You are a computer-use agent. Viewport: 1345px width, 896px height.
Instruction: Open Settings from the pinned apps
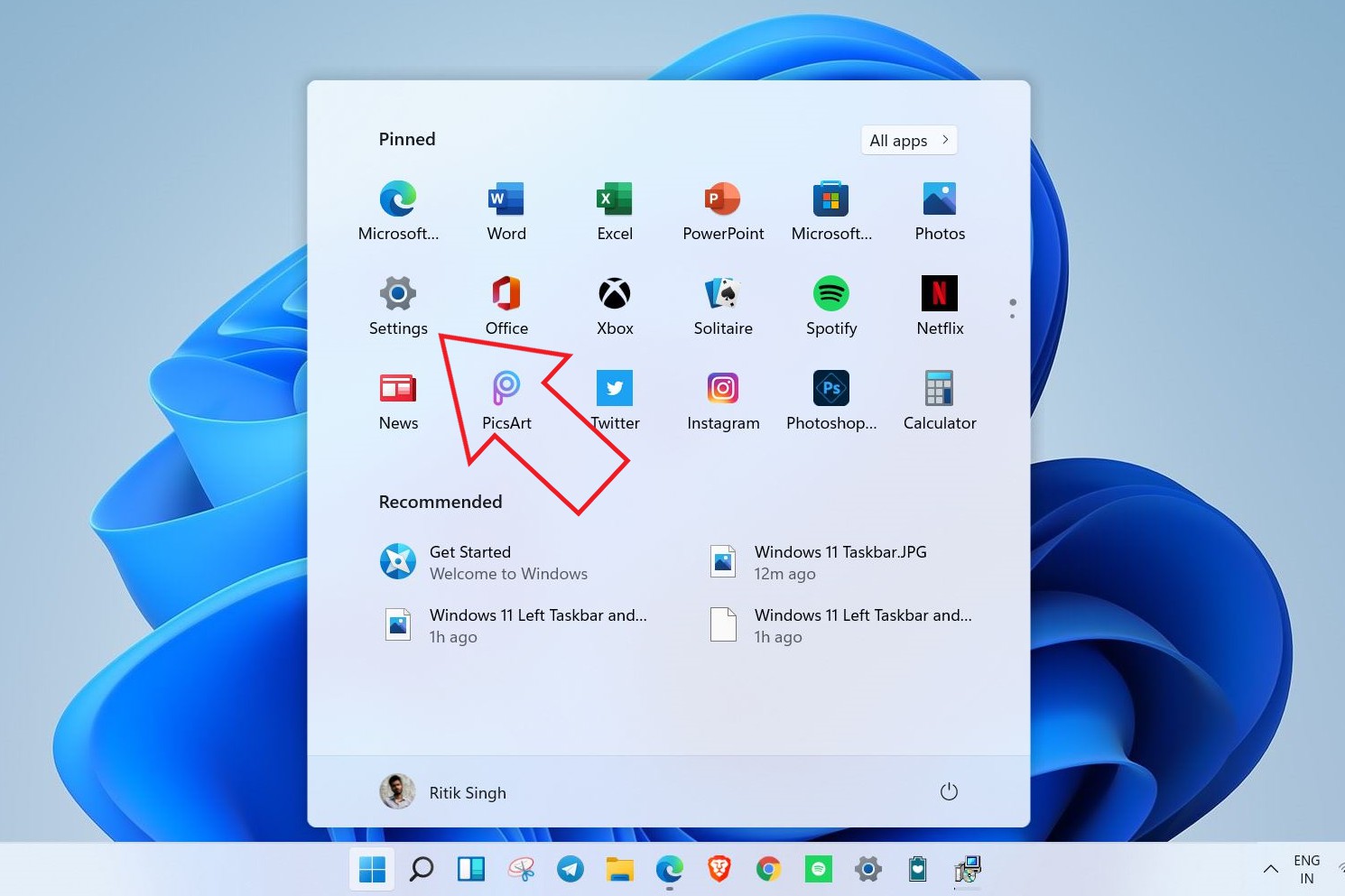point(398,306)
